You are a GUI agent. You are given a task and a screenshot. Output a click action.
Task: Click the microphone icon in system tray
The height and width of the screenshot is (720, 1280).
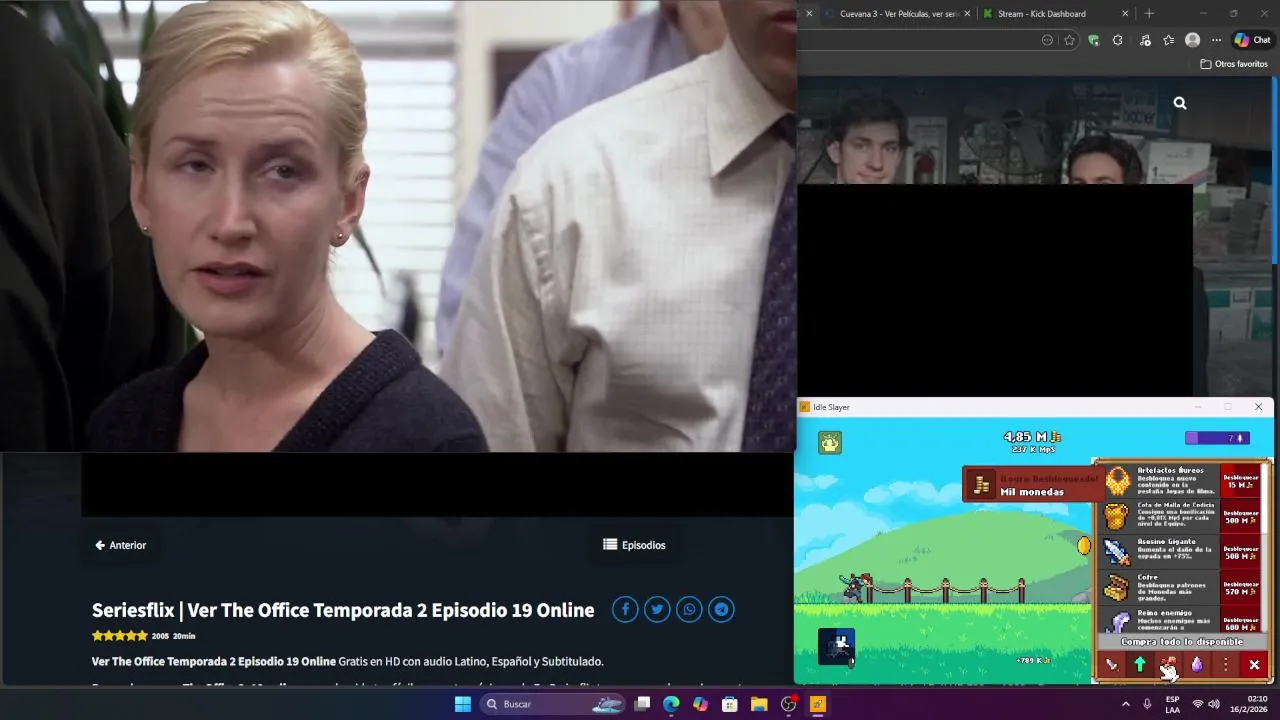click(1147, 704)
